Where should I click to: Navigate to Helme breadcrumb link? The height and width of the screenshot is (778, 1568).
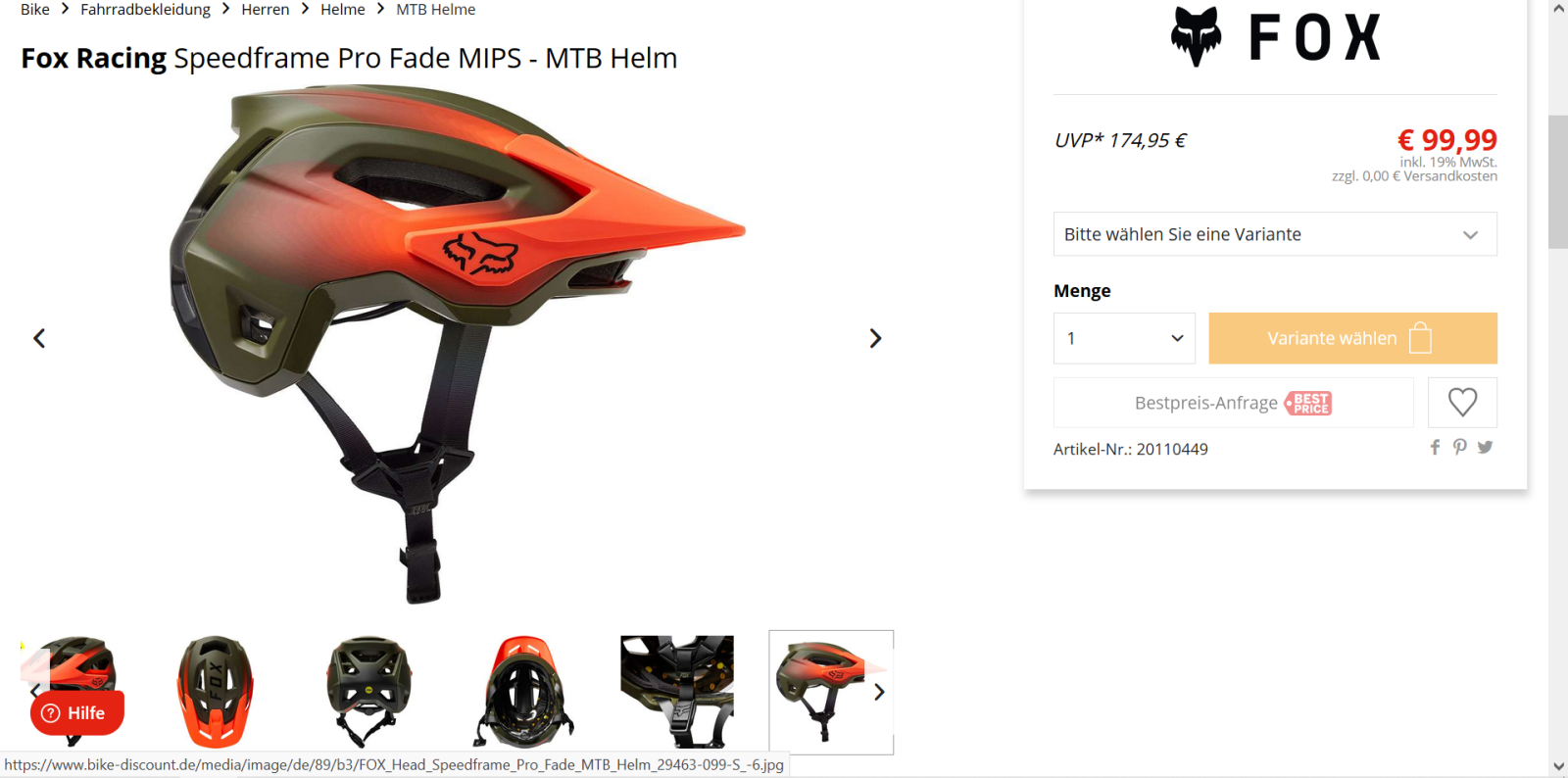click(x=342, y=10)
